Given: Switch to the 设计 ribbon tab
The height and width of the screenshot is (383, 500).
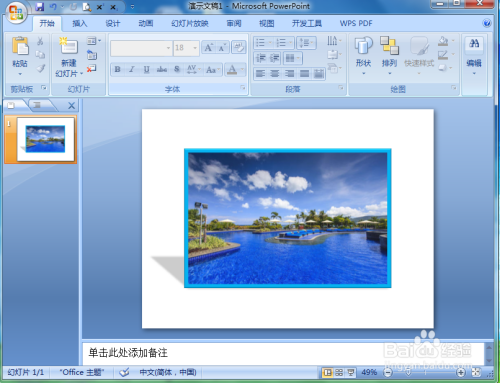Looking at the screenshot, I should point(113,23).
